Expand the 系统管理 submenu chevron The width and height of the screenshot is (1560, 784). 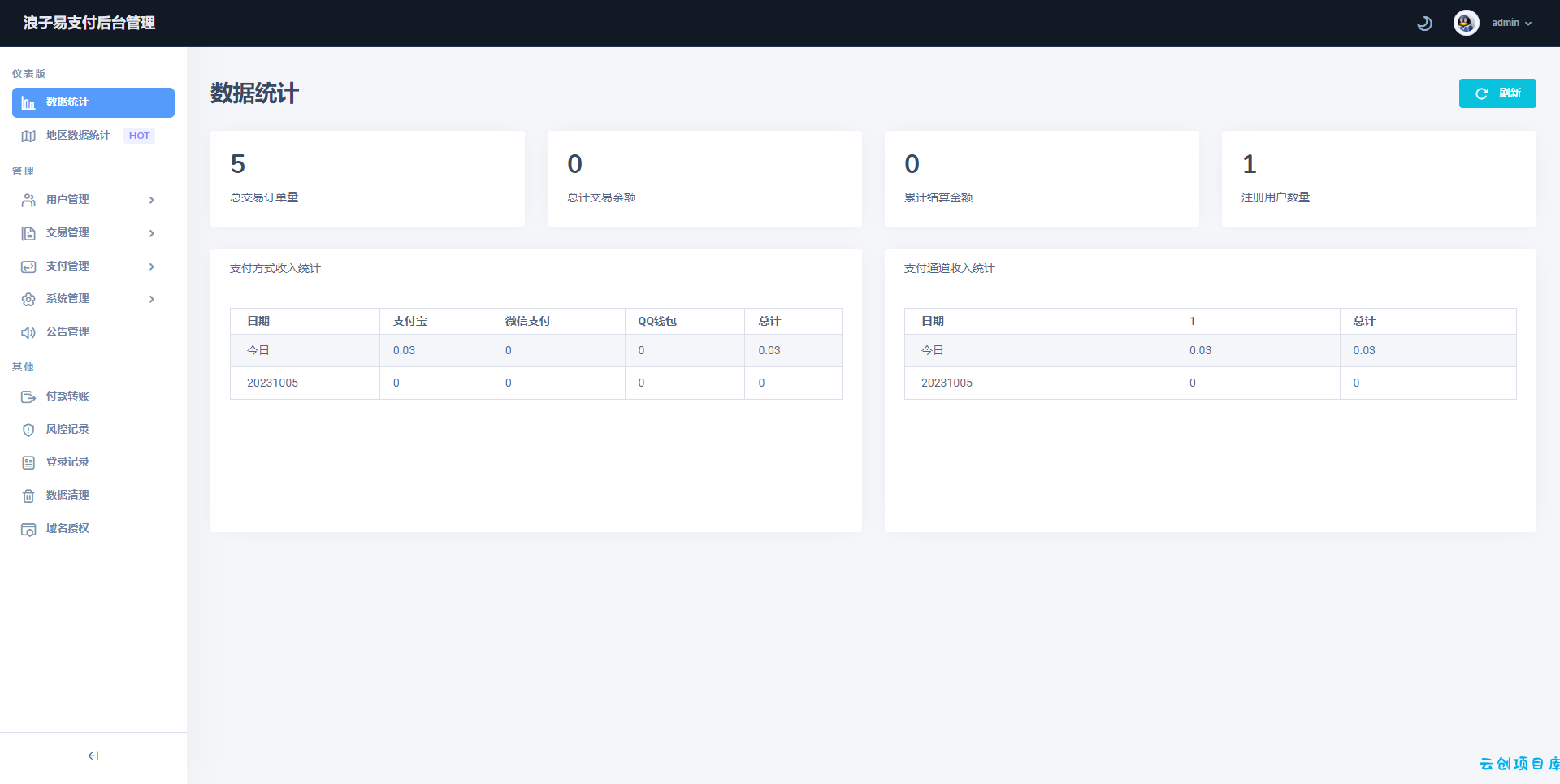click(152, 299)
